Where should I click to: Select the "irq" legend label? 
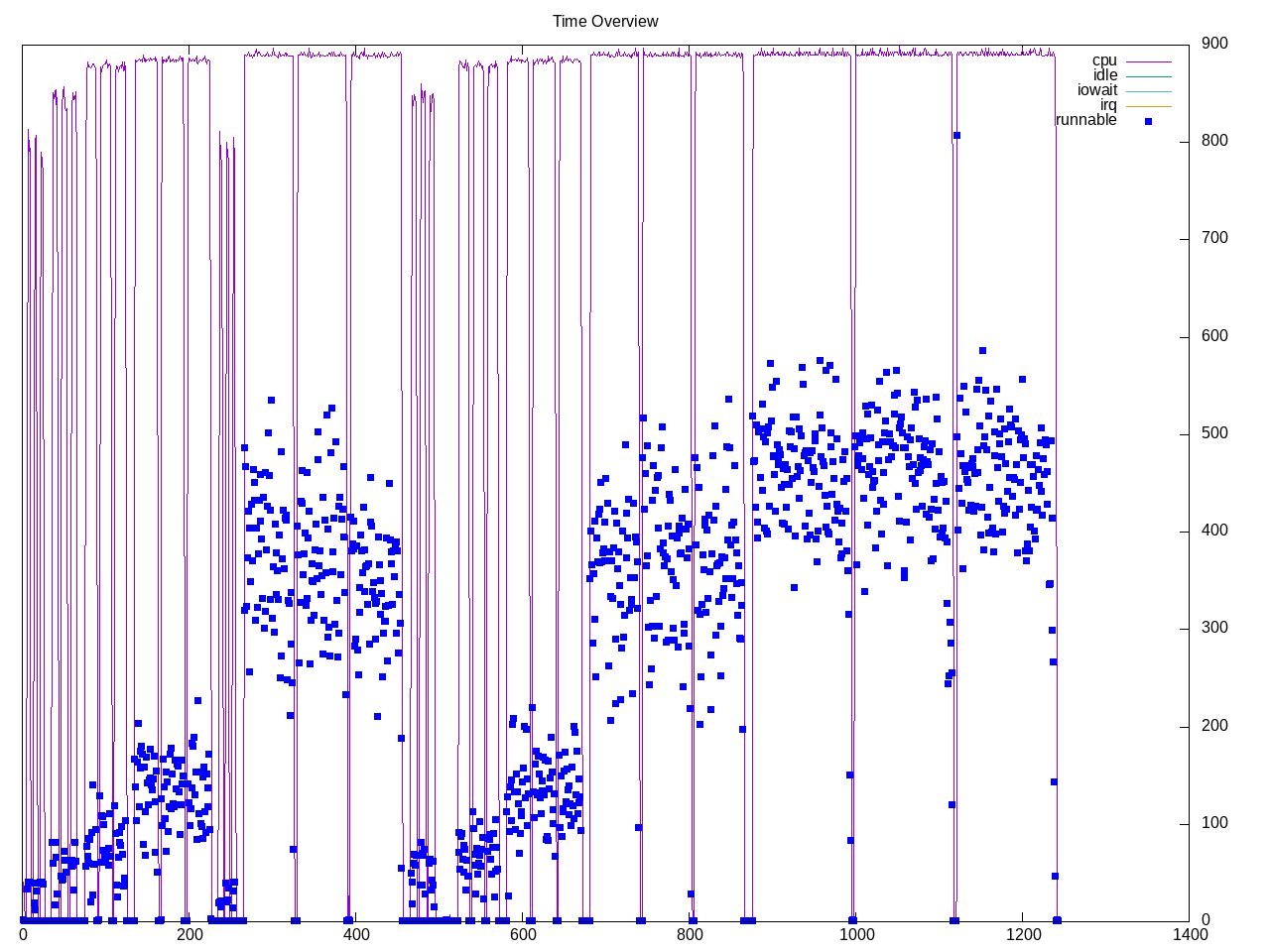(1107, 105)
